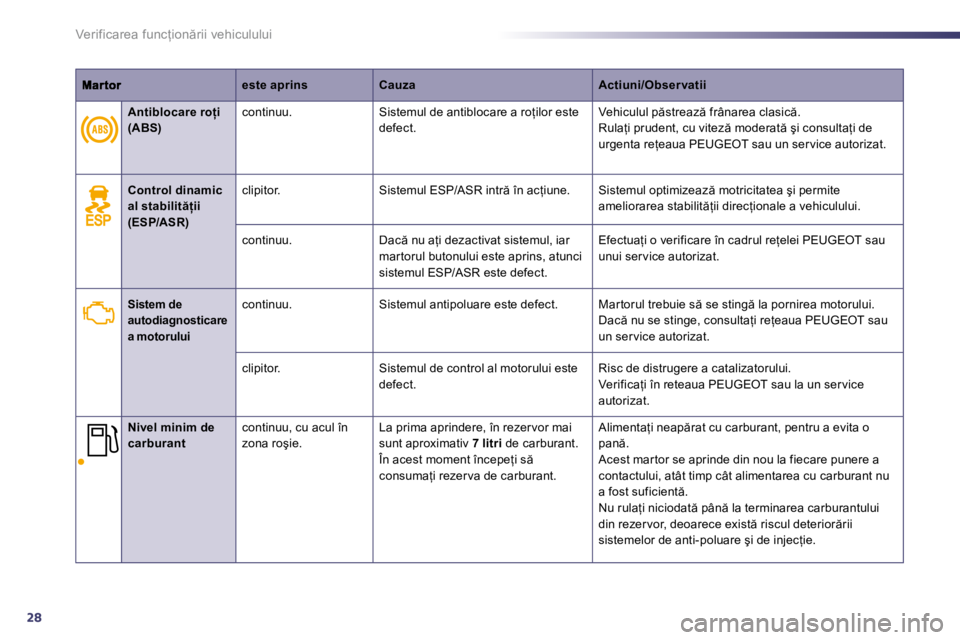The height and width of the screenshot is (640, 960).
Task: Click 'clipitor.' in the ESP/ASR row
Action: click(261, 190)
